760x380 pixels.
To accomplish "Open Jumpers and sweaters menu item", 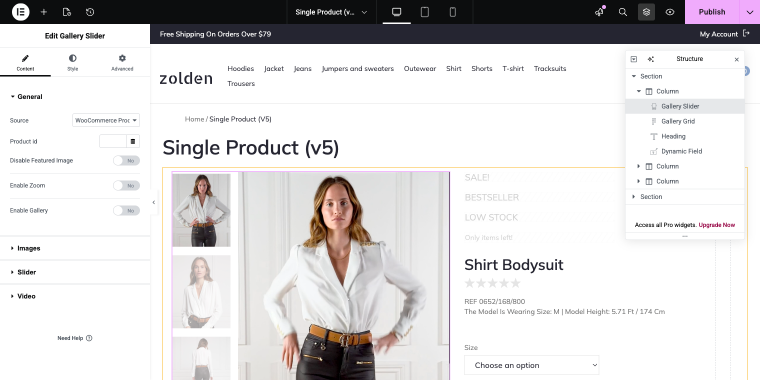I will tap(358, 68).
